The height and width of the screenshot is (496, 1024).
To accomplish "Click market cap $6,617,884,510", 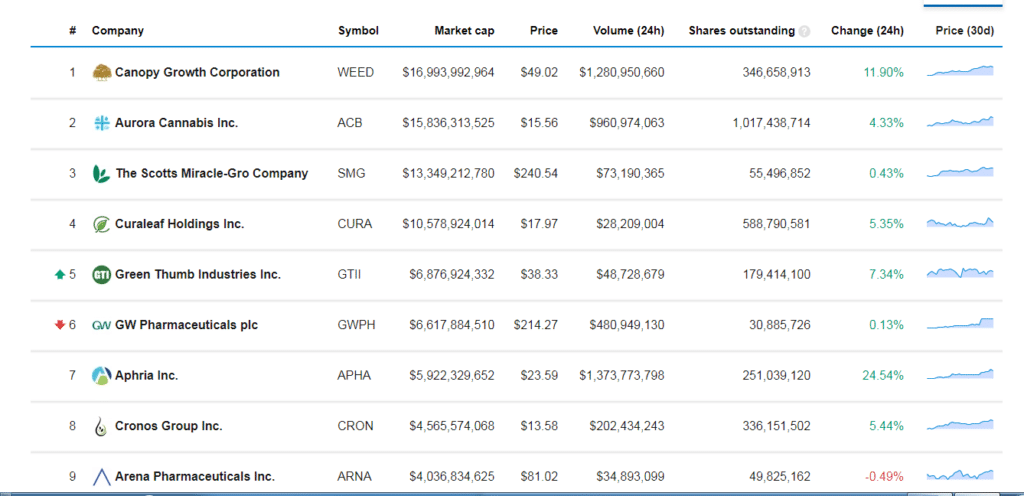I will [452, 325].
